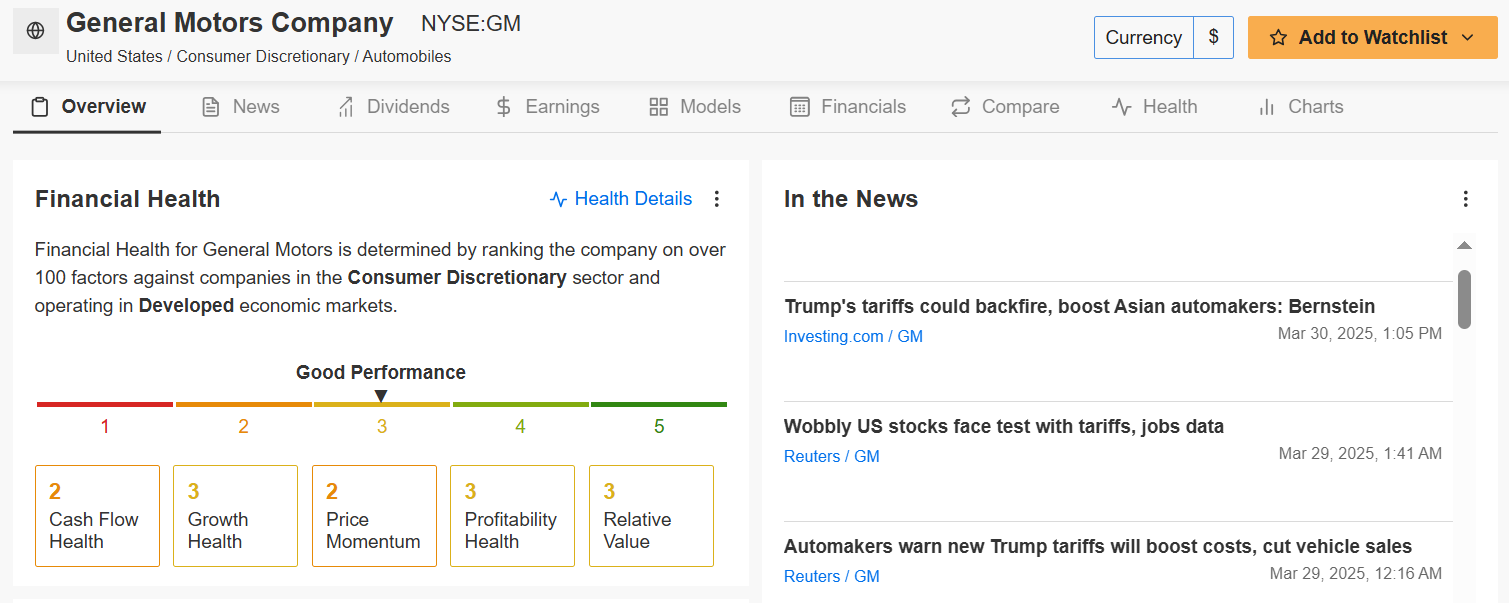Open Automakers warn new Trump tariffs article
Image resolution: width=1509 pixels, height=603 pixels.
point(1098,546)
